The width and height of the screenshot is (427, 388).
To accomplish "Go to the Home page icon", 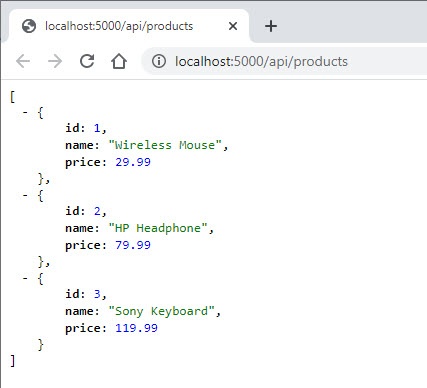I will pyautogui.click(x=119, y=61).
